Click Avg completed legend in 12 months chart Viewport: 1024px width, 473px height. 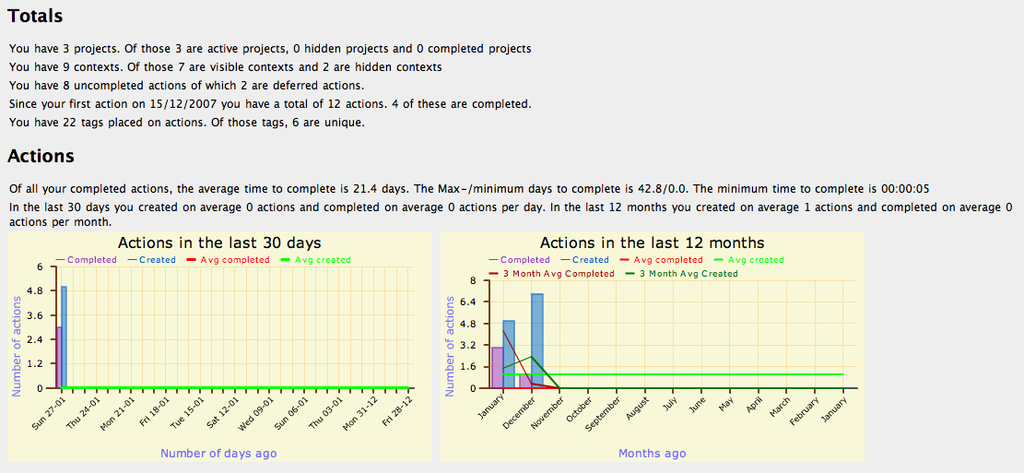[667, 260]
